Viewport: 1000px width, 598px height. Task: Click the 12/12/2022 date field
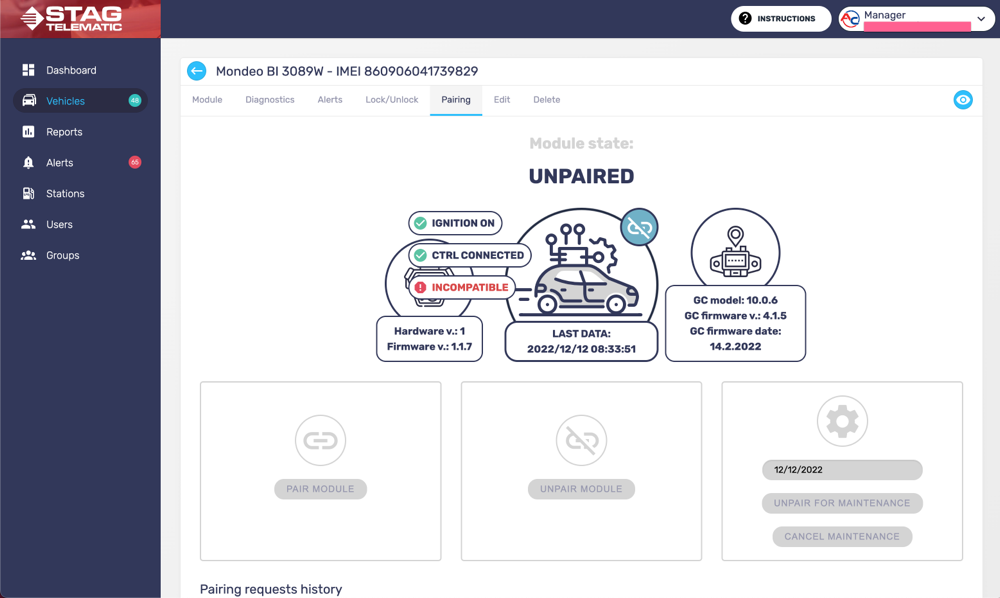click(842, 470)
